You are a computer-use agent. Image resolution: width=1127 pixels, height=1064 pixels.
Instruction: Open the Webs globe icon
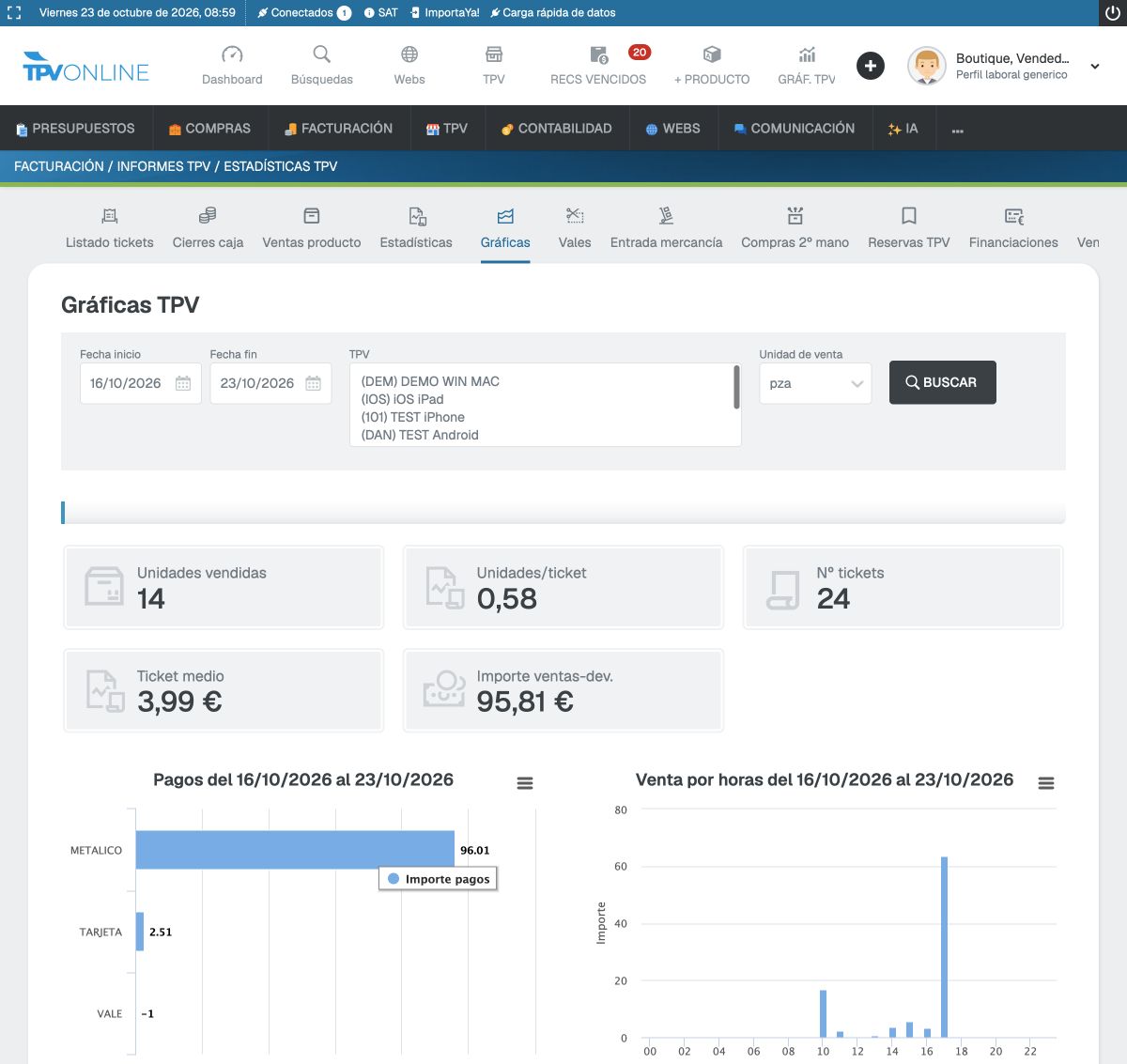(409, 54)
